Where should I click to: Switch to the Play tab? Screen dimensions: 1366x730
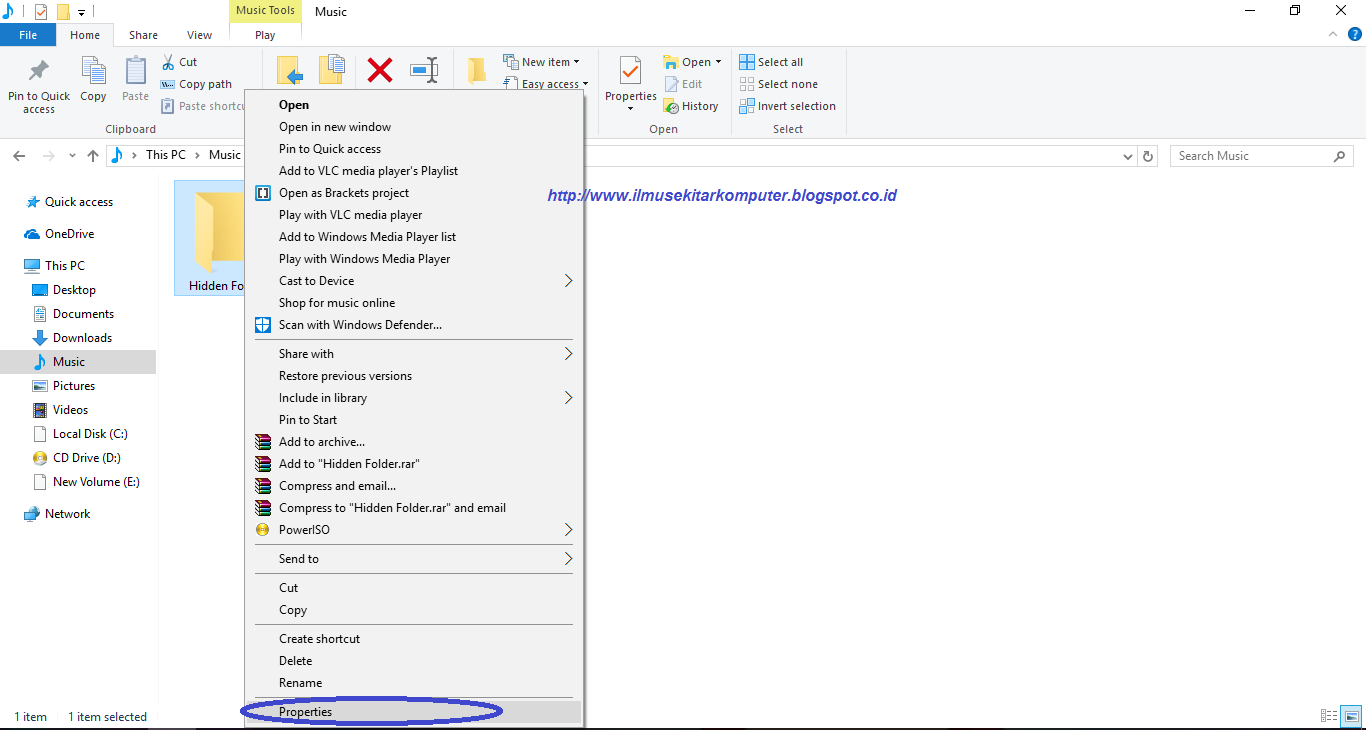(x=265, y=35)
